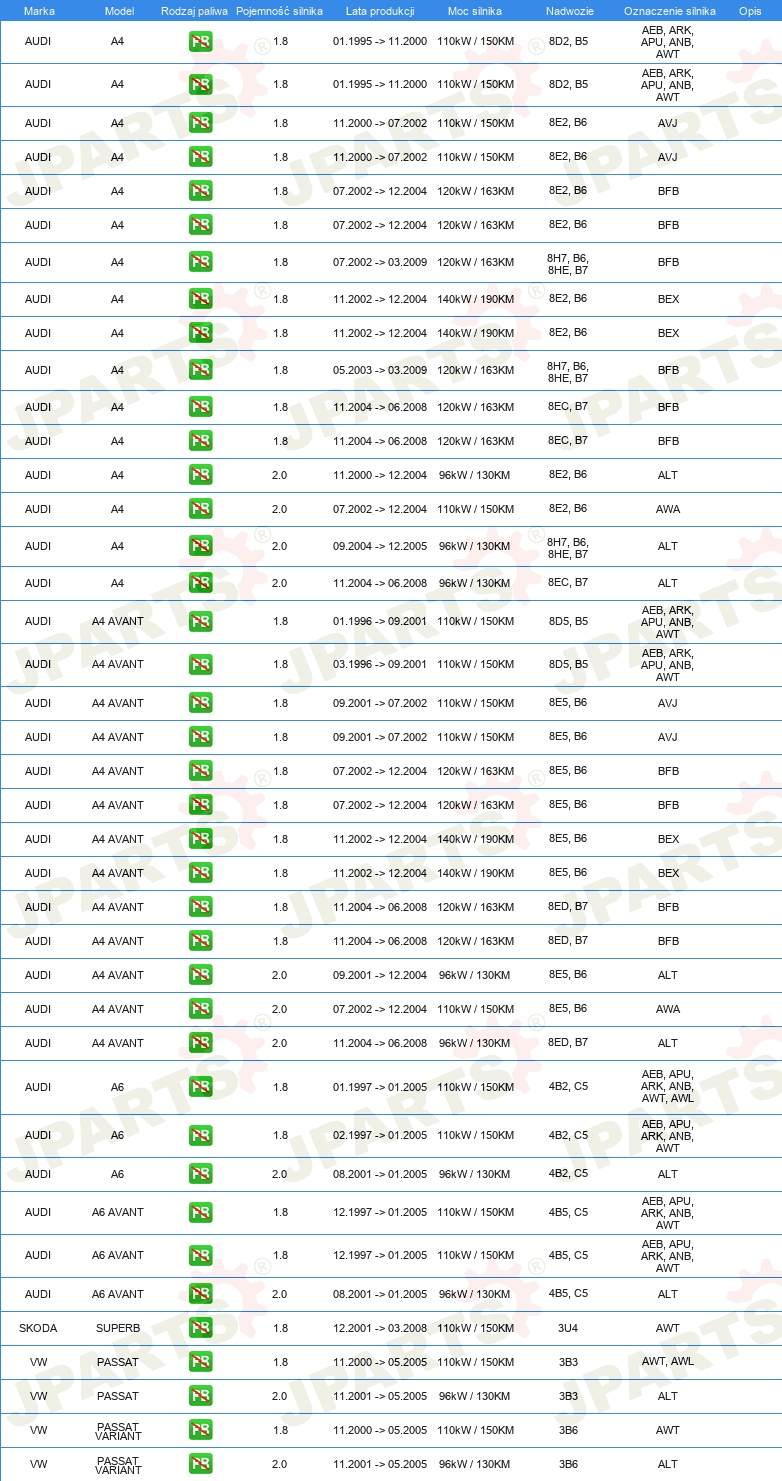Click the date range 12.2001 -> 03.2008

(x=380, y=1328)
